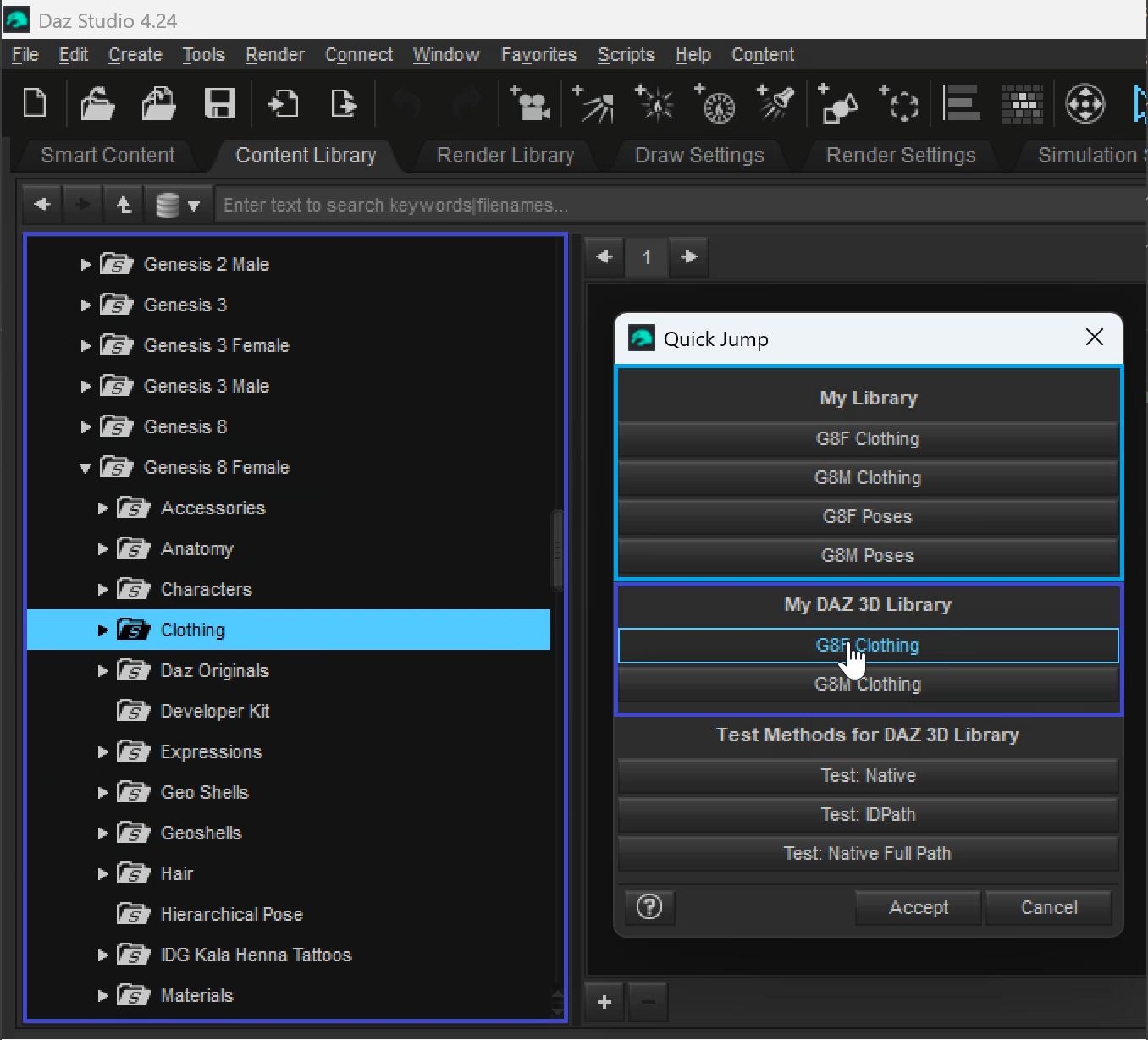Create a new point light
1148x1040 pixels.
click(654, 103)
